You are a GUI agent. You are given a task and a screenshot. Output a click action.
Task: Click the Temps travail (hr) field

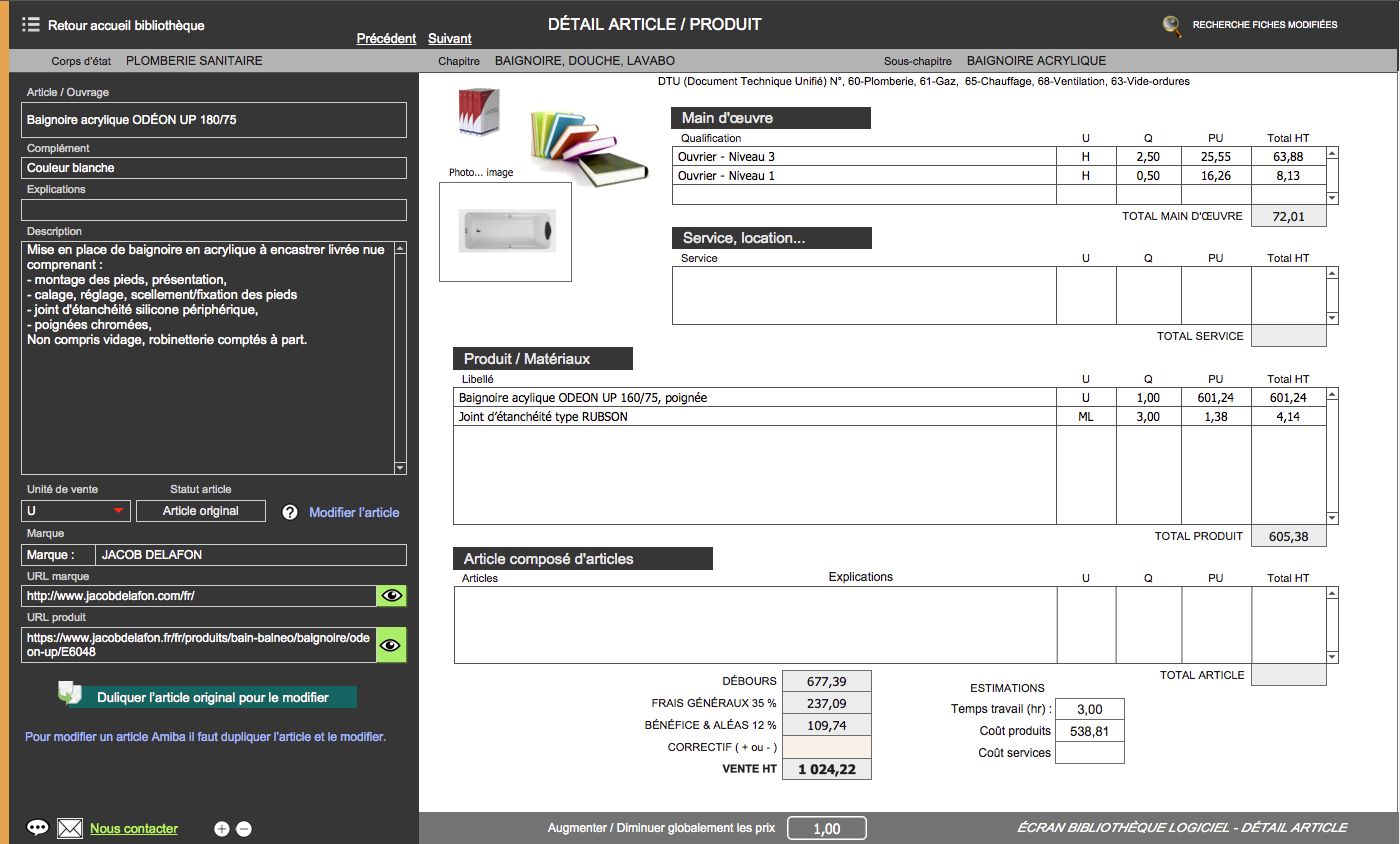(x=1089, y=709)
